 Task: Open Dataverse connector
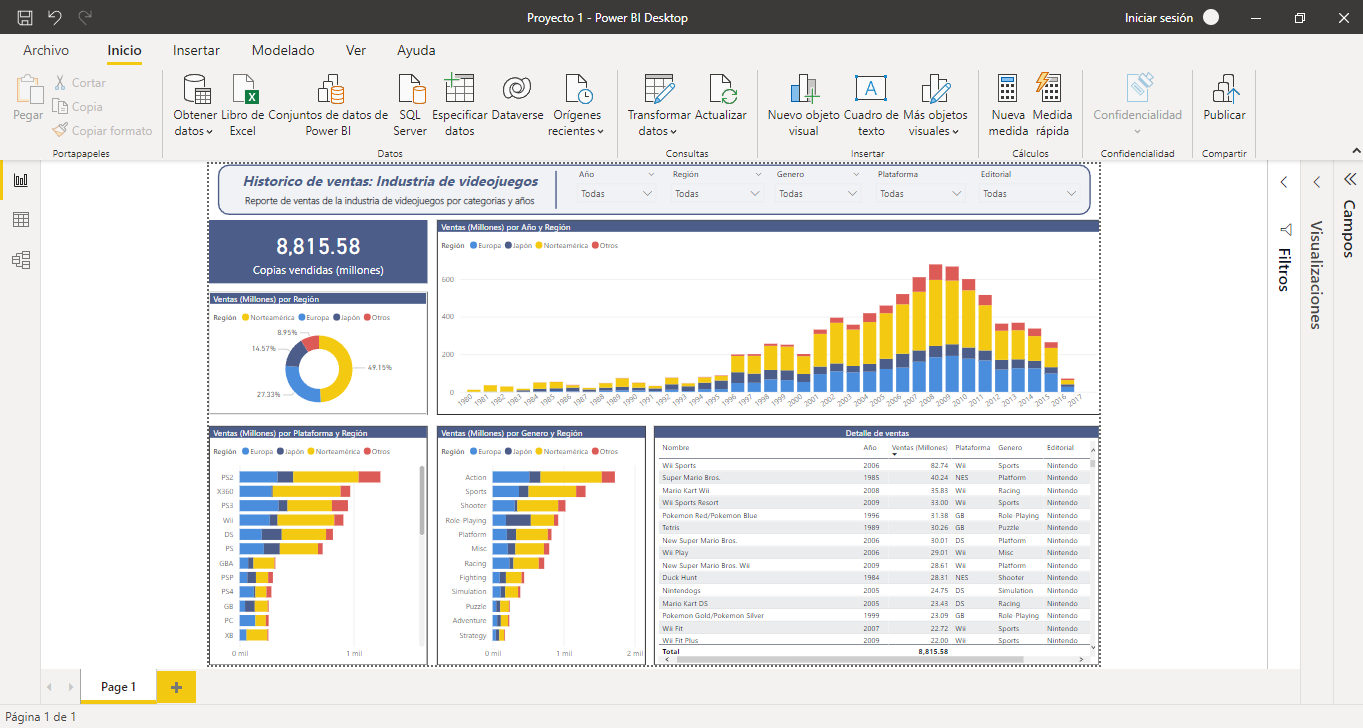(517, 90)
